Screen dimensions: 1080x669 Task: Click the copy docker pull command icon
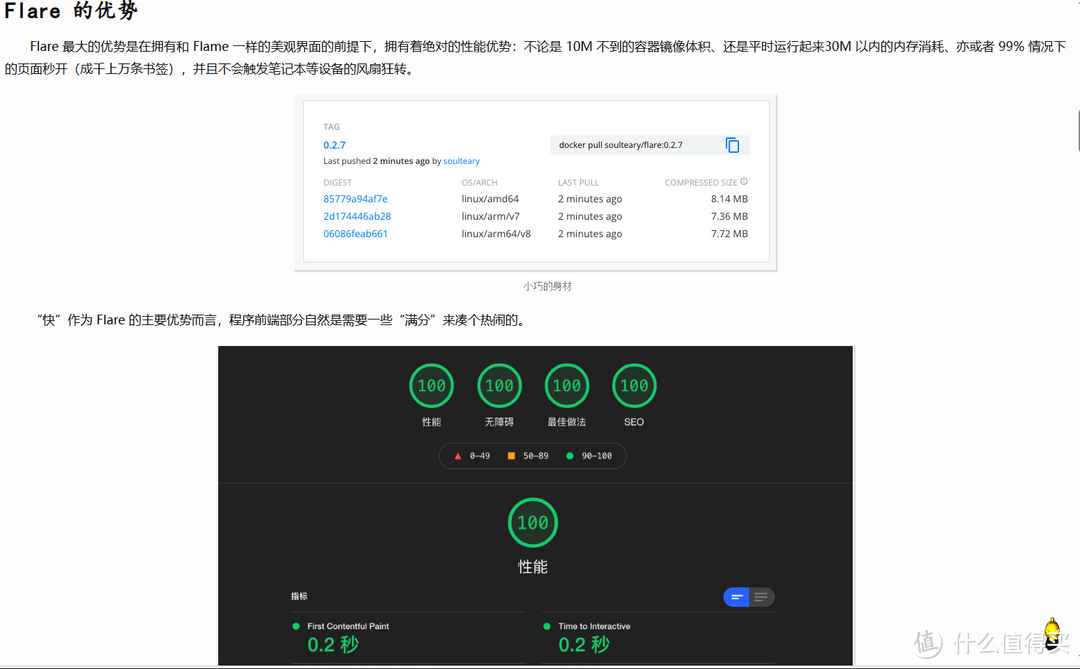(x=733, y=144)
